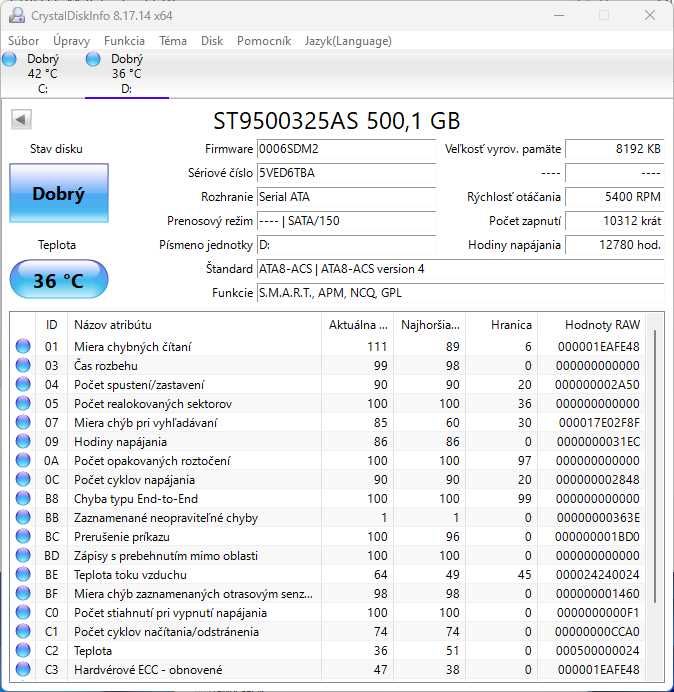Viewport: 674px width, 692px height.
Task: Click the transfer mode field SATA/150
Action: point(346,221)
